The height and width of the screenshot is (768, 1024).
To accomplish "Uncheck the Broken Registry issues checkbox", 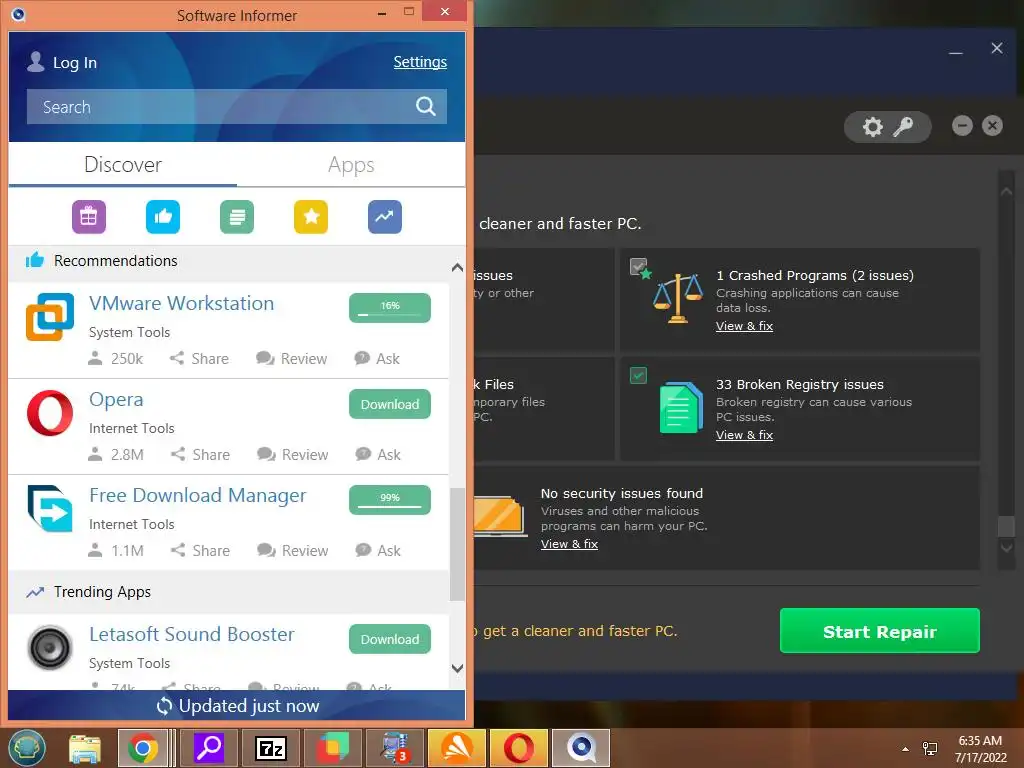I will (x=638, y=376).
